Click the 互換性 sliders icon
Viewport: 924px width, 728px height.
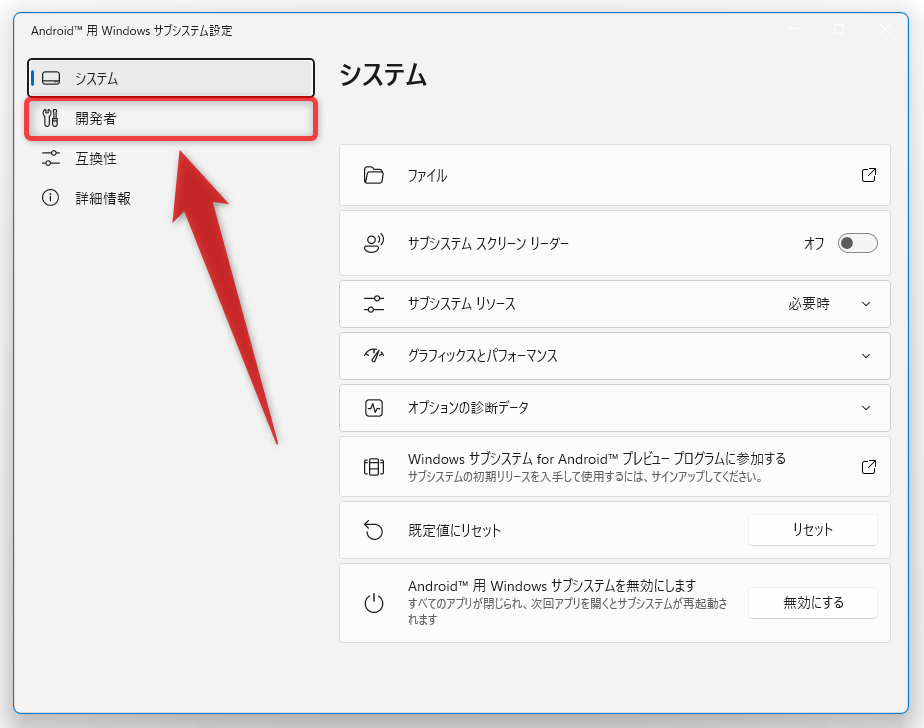[x=51, y=159]
